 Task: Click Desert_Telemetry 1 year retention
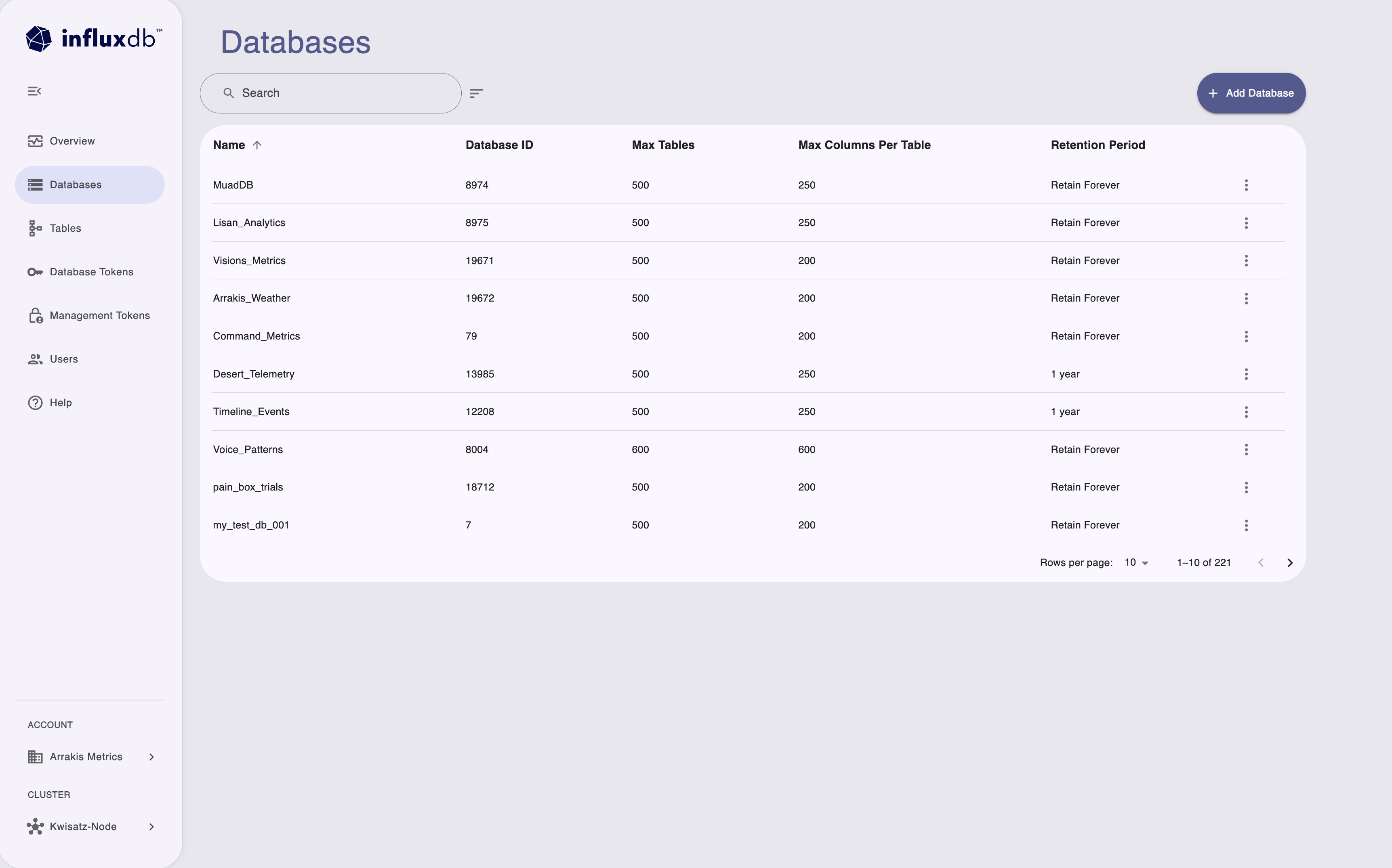[1065, 374]
